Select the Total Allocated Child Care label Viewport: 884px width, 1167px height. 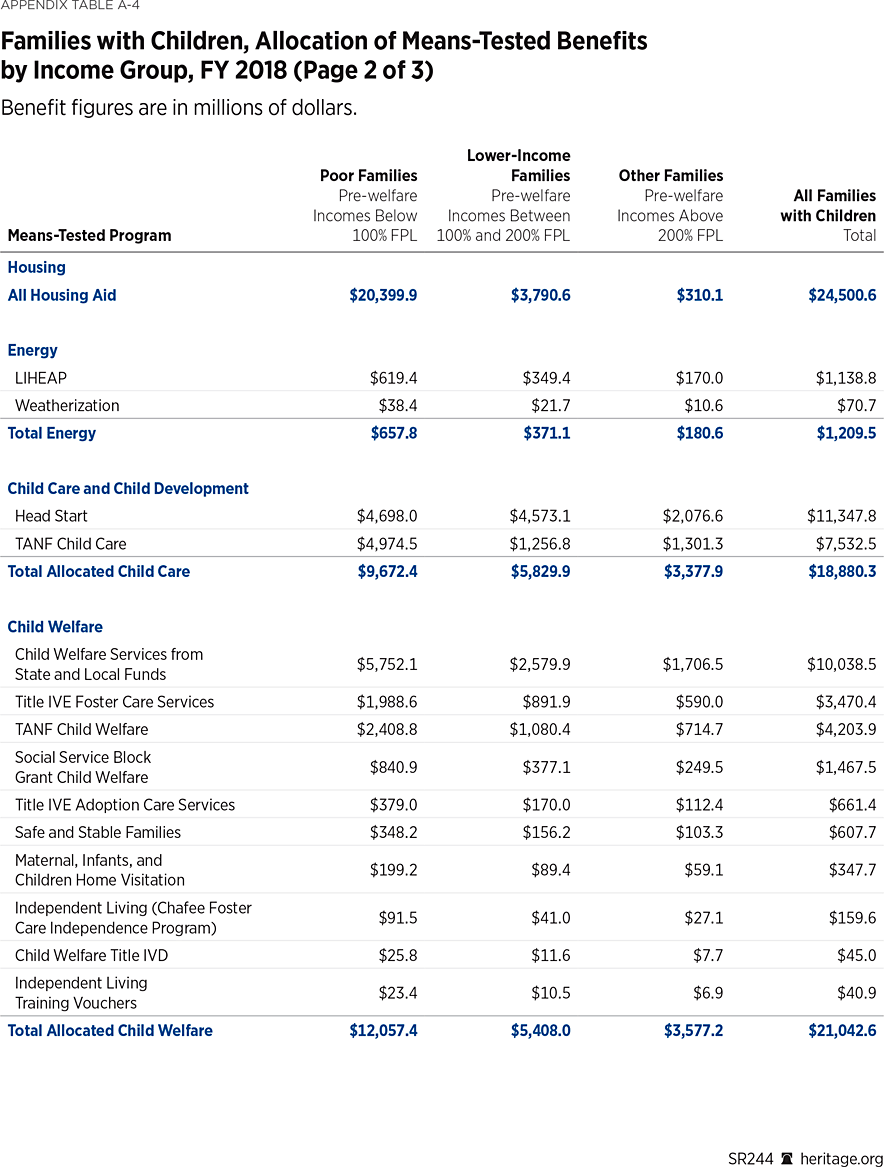[x=98, y=571]
